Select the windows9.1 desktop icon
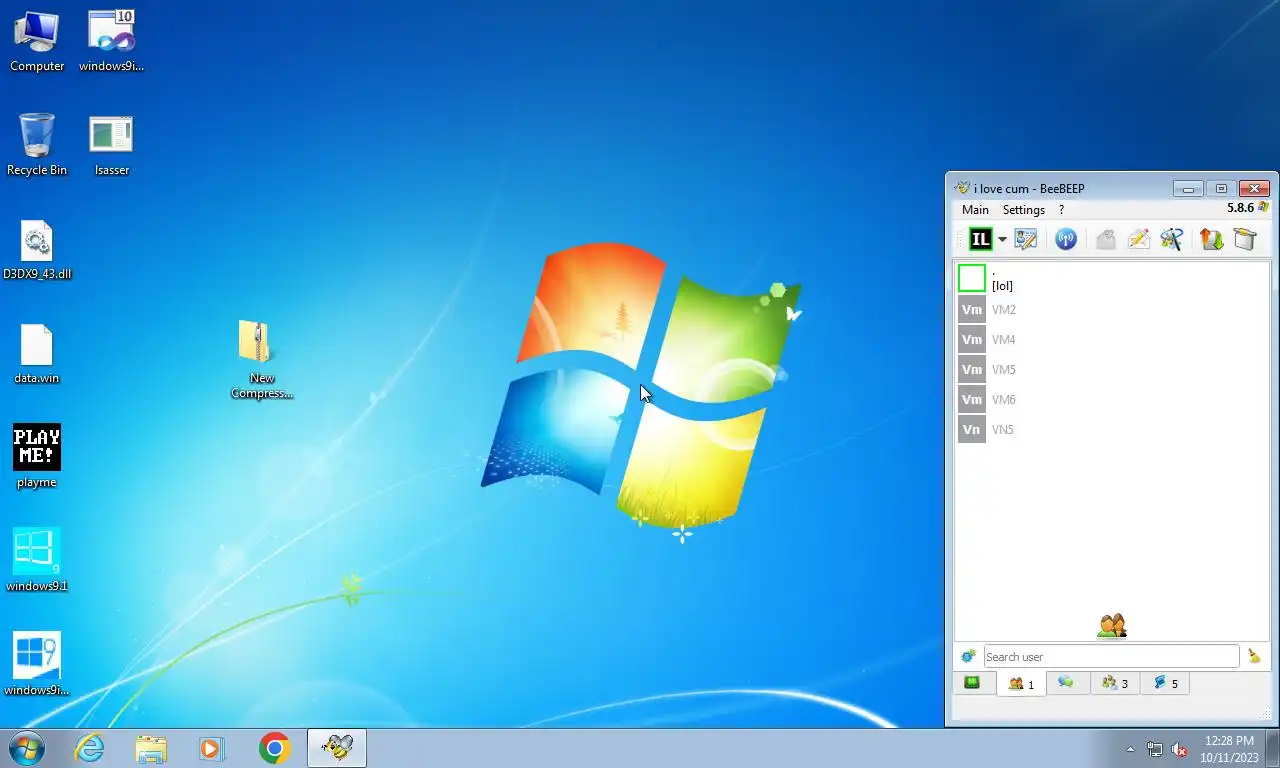This screenshot has width=1280, height=768. (37, 561)
